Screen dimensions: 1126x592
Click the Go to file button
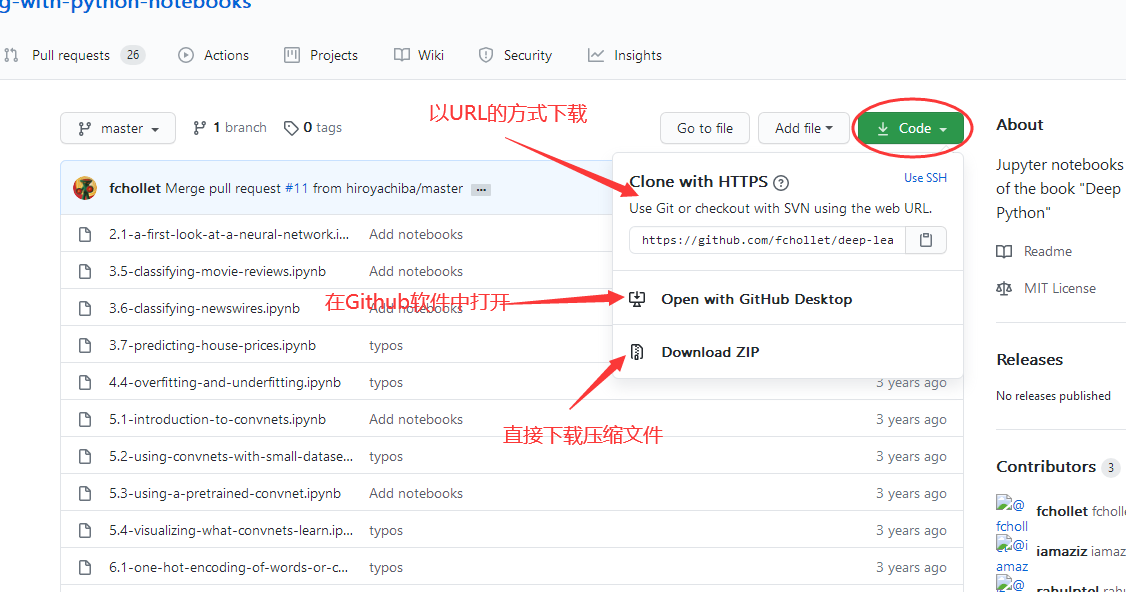click(704, 128)
